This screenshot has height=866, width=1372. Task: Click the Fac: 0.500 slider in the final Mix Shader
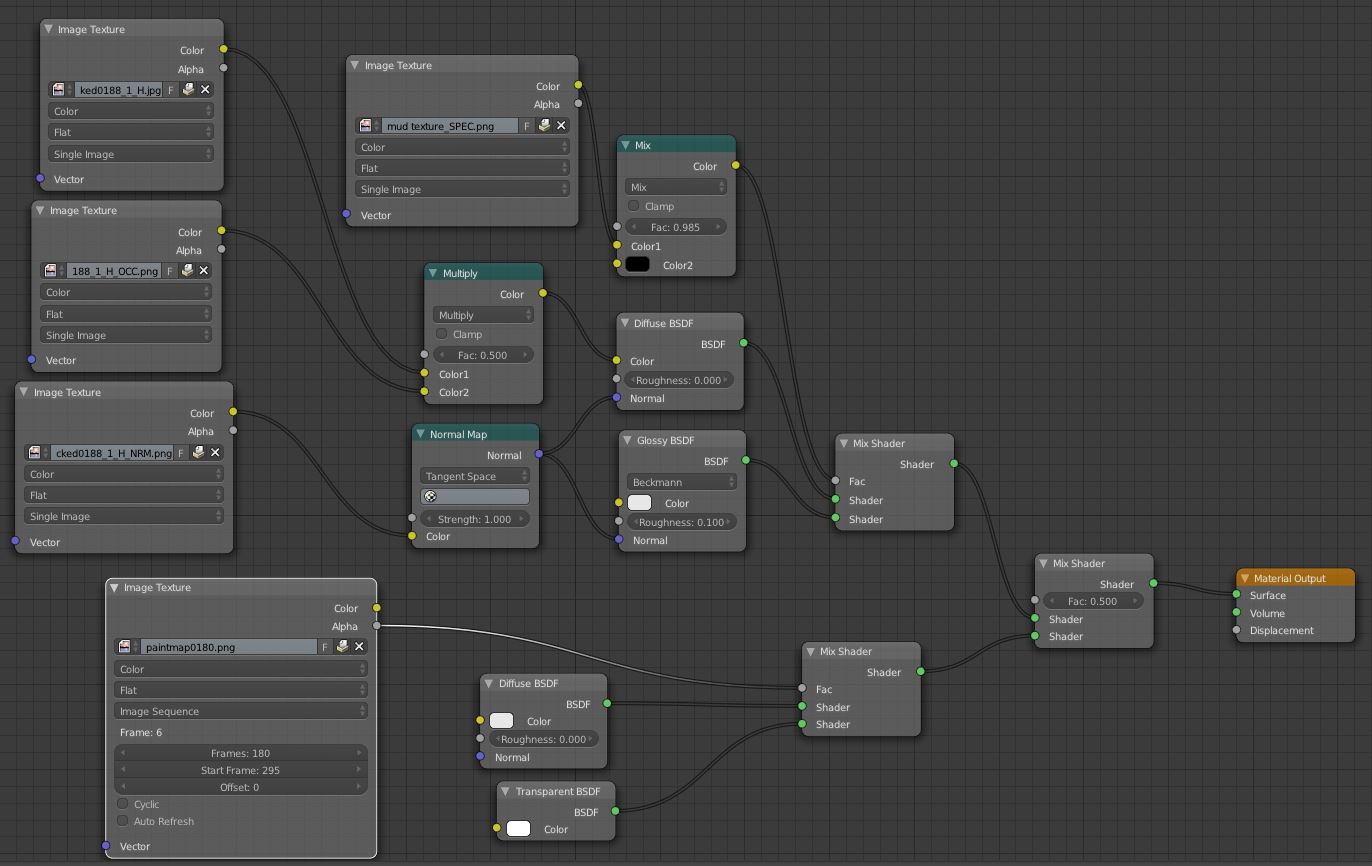(x=1094, y=601)
